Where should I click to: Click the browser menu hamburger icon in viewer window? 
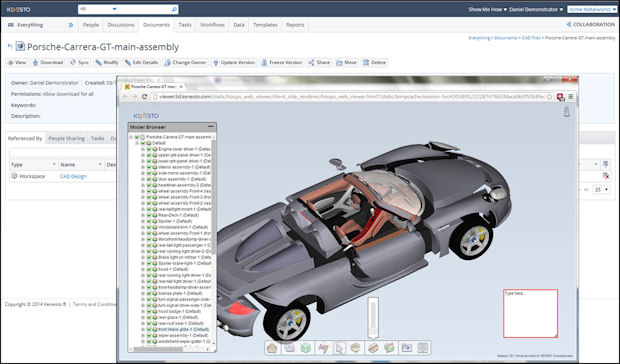coord(571,96)
